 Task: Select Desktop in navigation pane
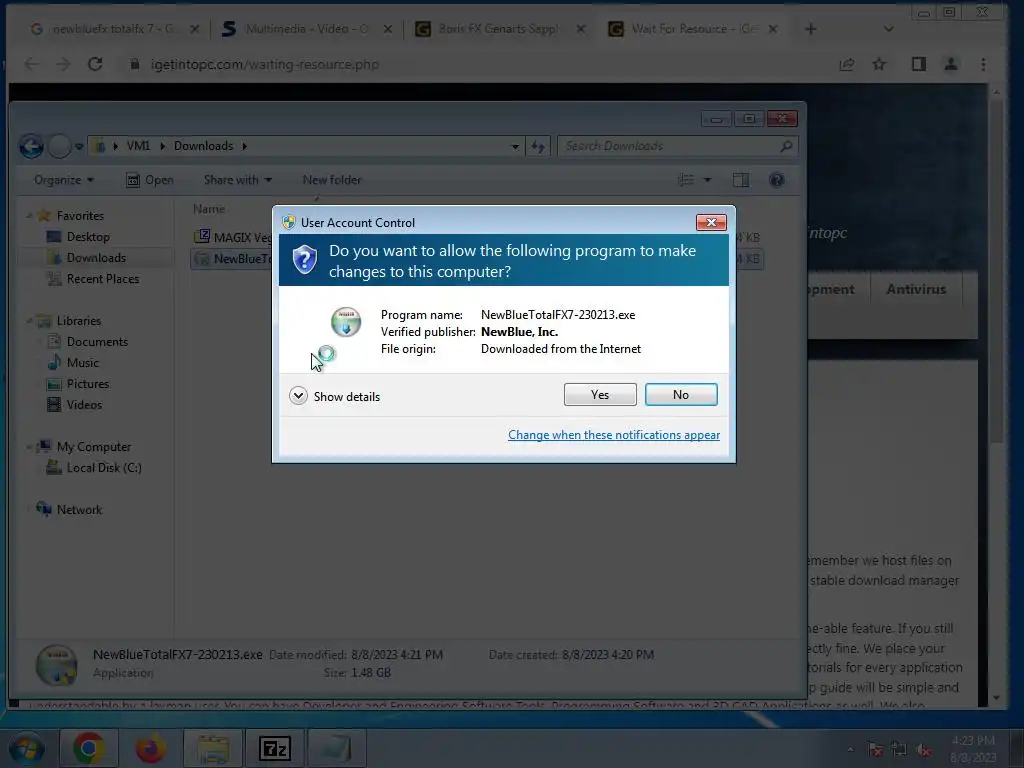tap(88, 237)
